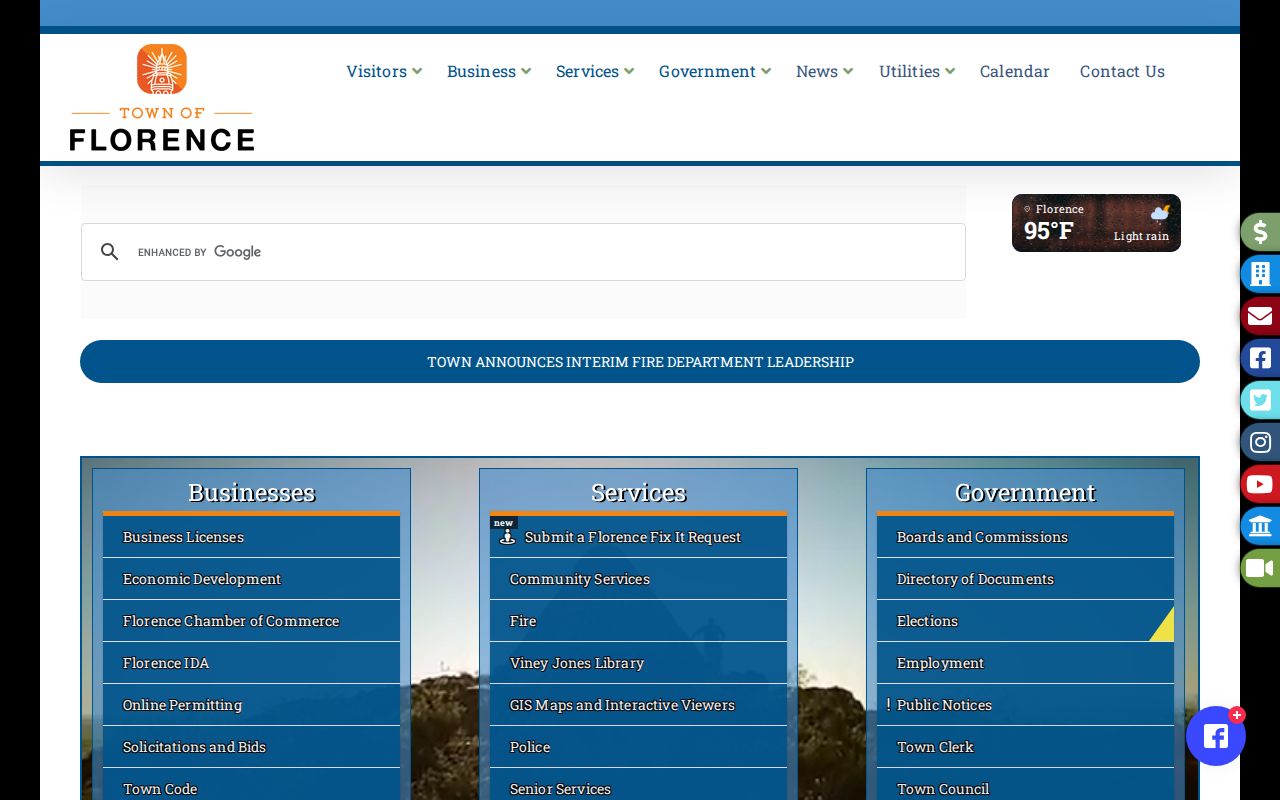The image size is (1280, 800).
Task: Open Submit a Florence Fix It Request
Action: pos(638,537)
